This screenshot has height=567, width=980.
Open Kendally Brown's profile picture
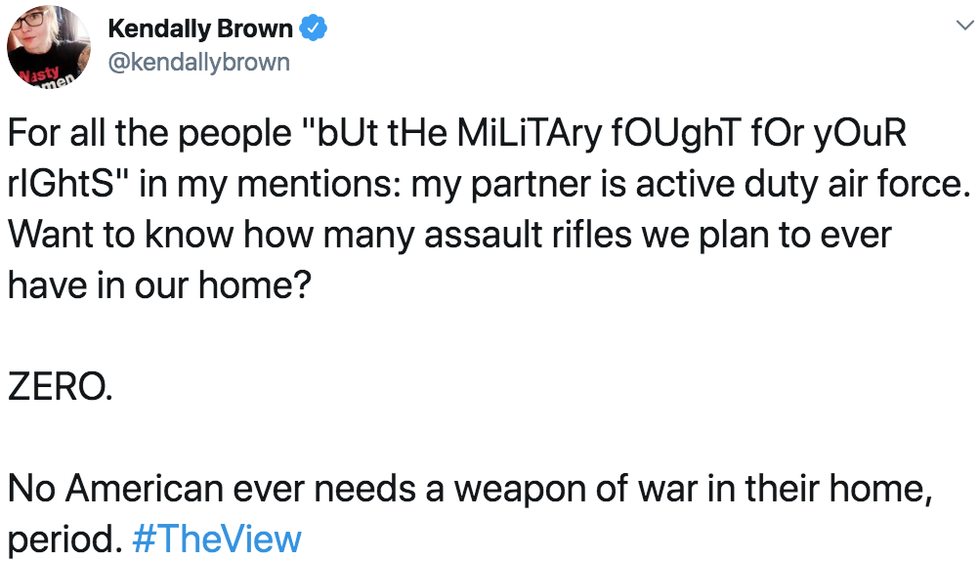[48, 46]
